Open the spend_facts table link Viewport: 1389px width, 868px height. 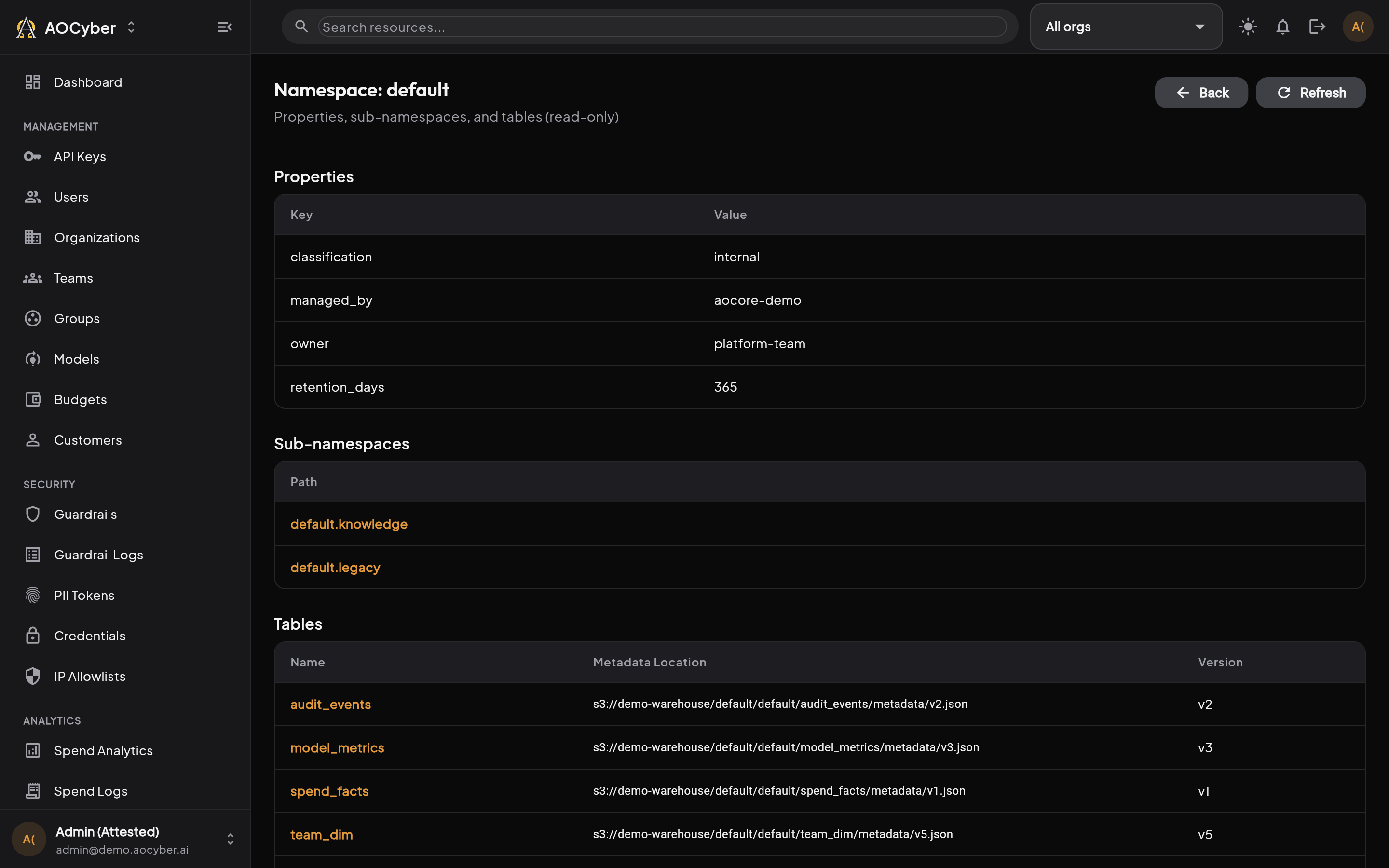329,790
